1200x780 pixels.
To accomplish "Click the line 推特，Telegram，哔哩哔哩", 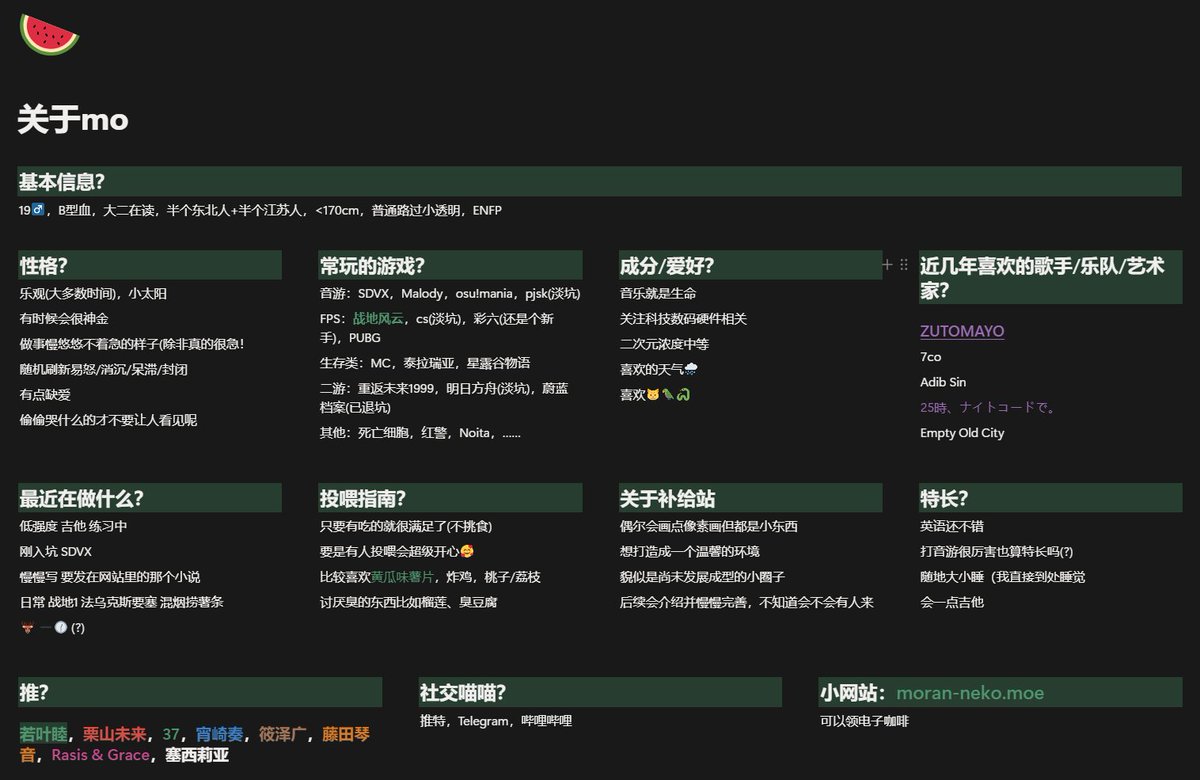I will [x=496, y=721].
